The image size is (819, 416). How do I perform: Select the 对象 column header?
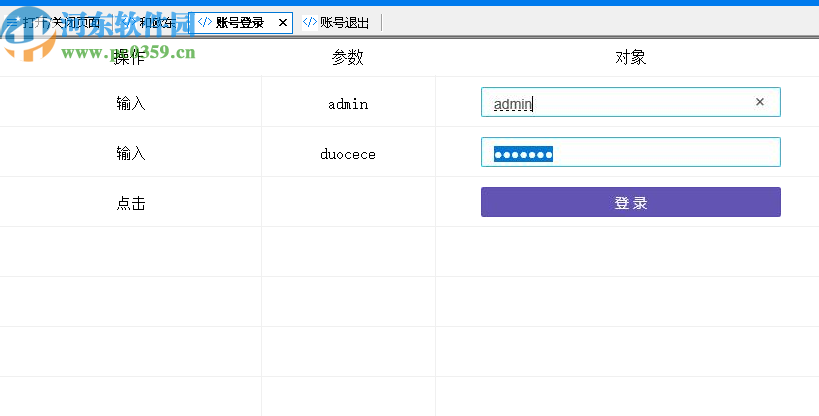(x=630, y=57)
